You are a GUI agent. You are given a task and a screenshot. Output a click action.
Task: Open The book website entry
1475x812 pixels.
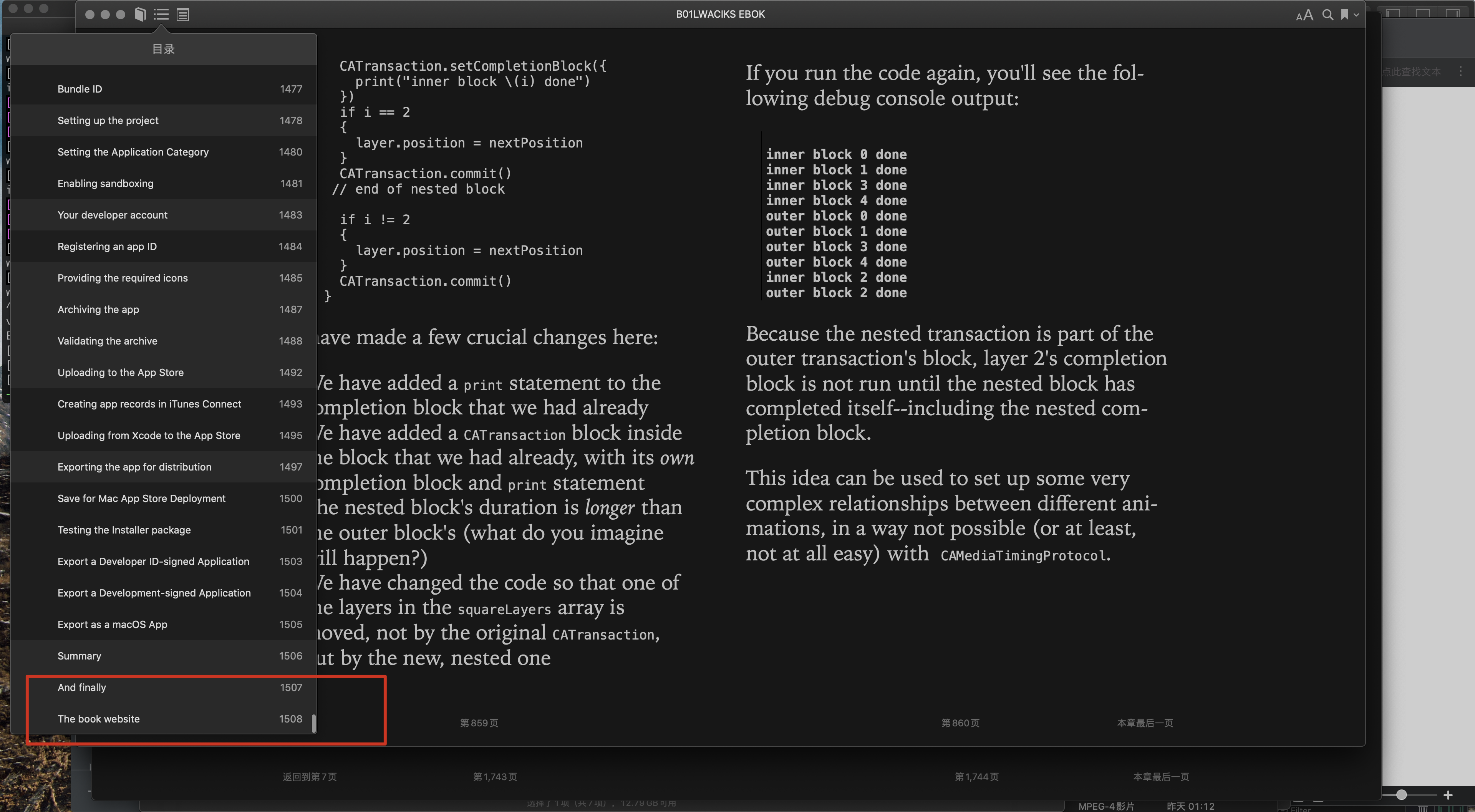98,719
